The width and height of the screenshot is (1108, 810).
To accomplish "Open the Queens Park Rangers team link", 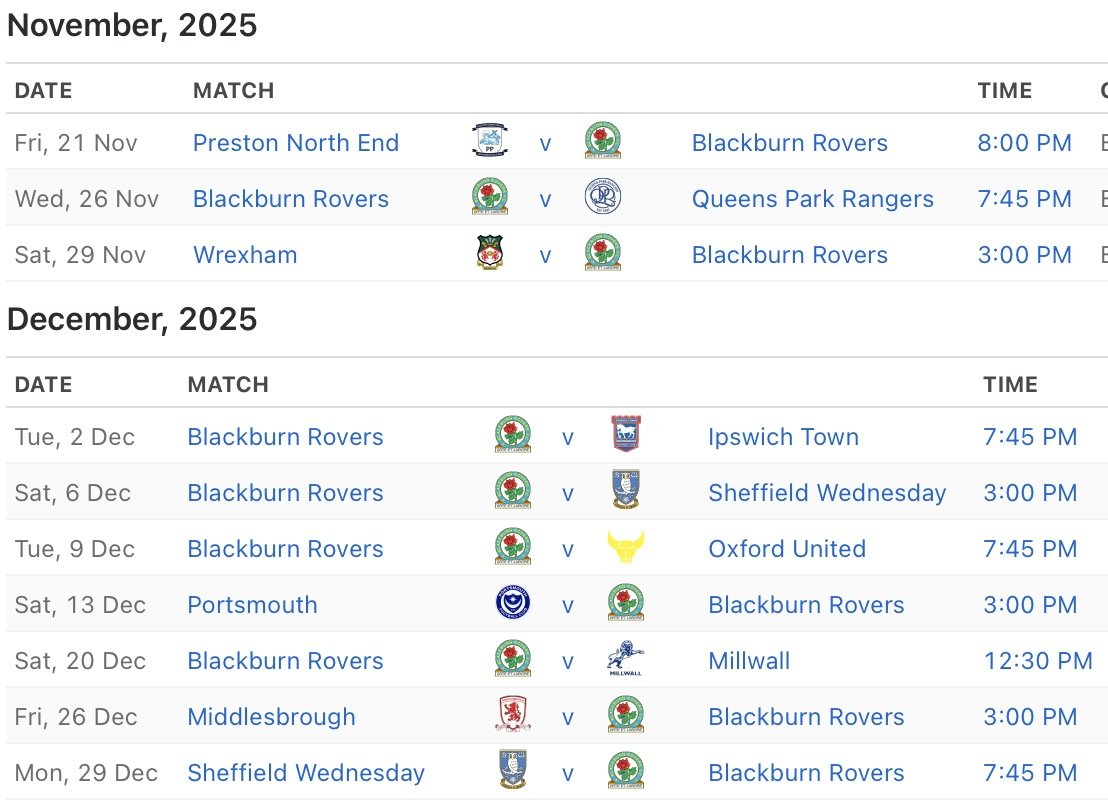I will pos(812,199).
